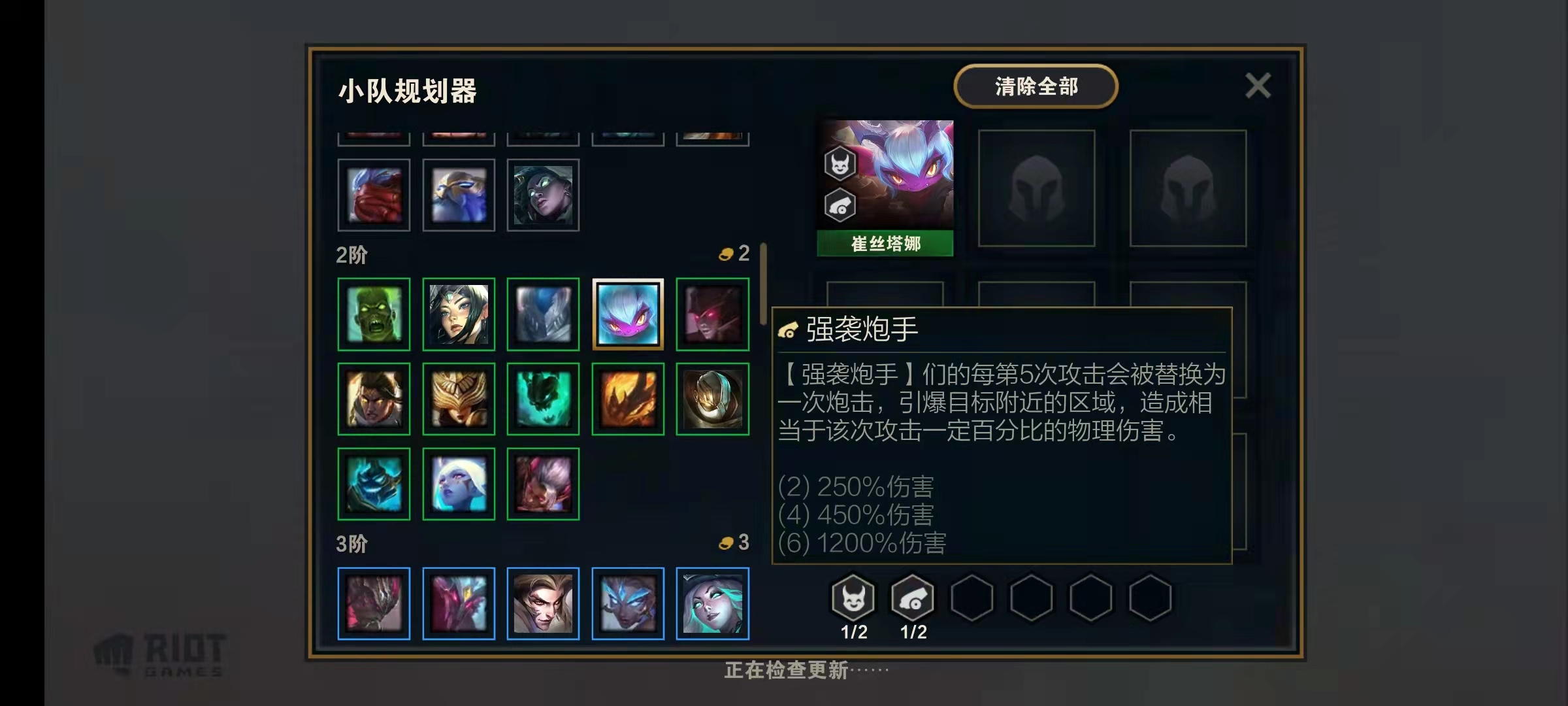Pick the green-haired hat lady in 3阶 row
1568x706 pixels.
point(713,603)
